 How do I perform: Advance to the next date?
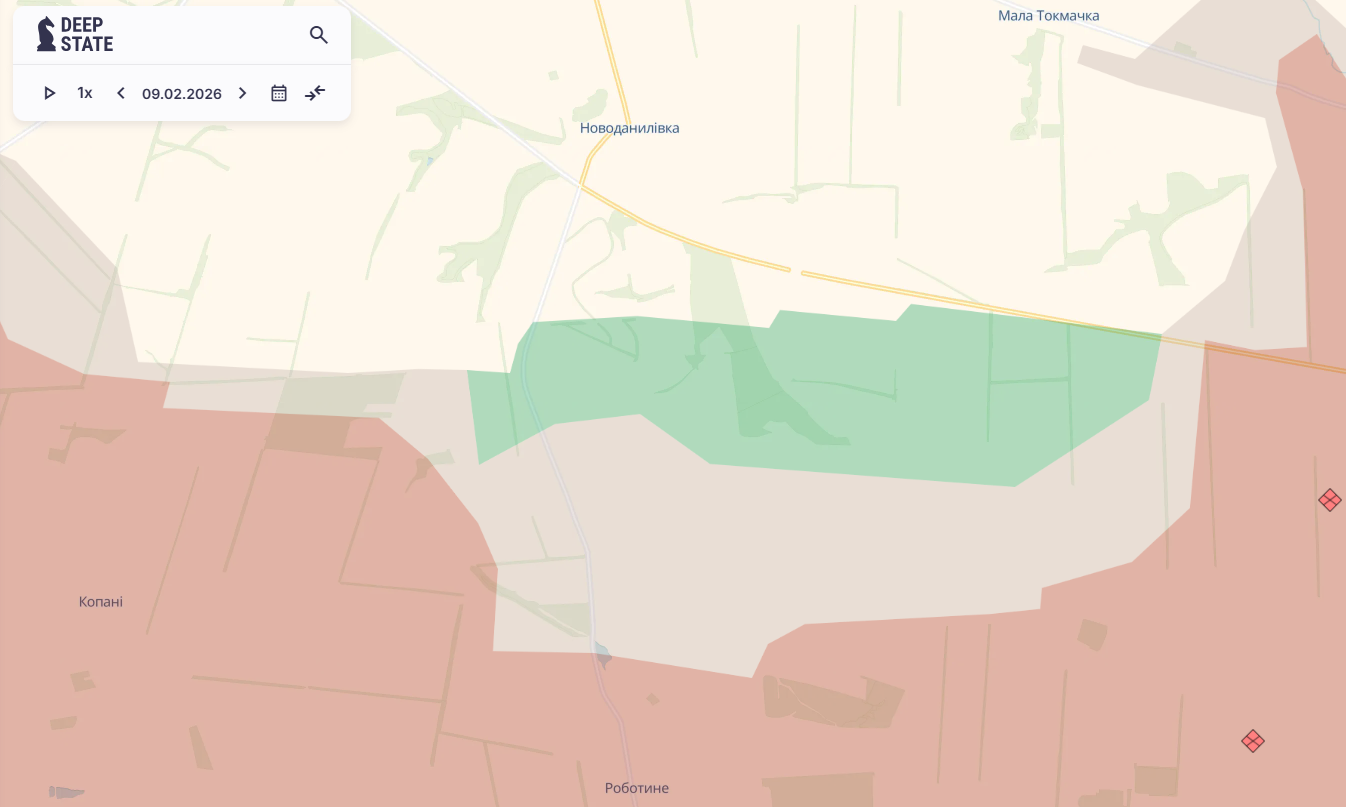(x=242, y=93)
